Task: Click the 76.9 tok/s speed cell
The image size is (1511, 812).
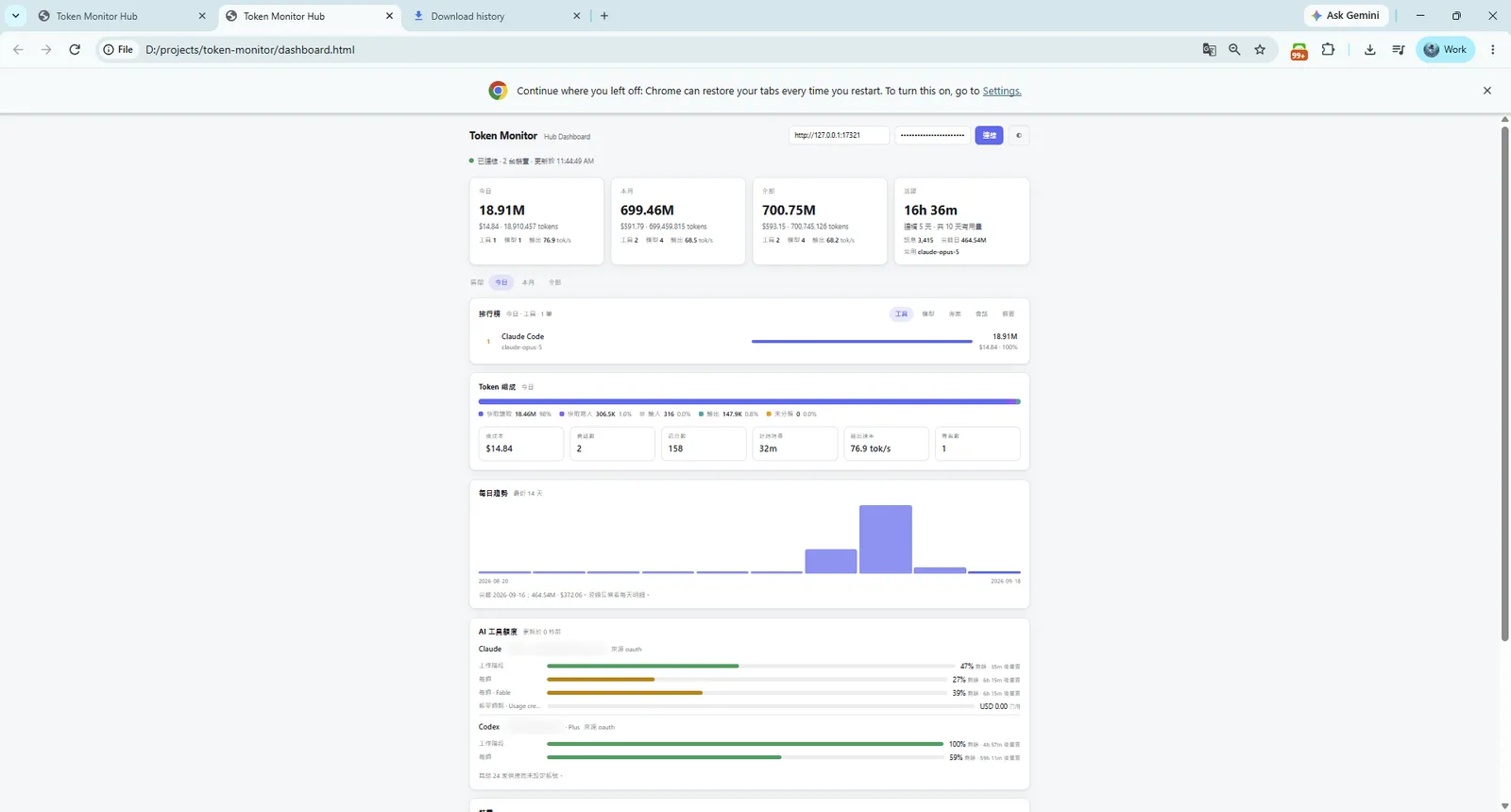Action: point(886,444)
